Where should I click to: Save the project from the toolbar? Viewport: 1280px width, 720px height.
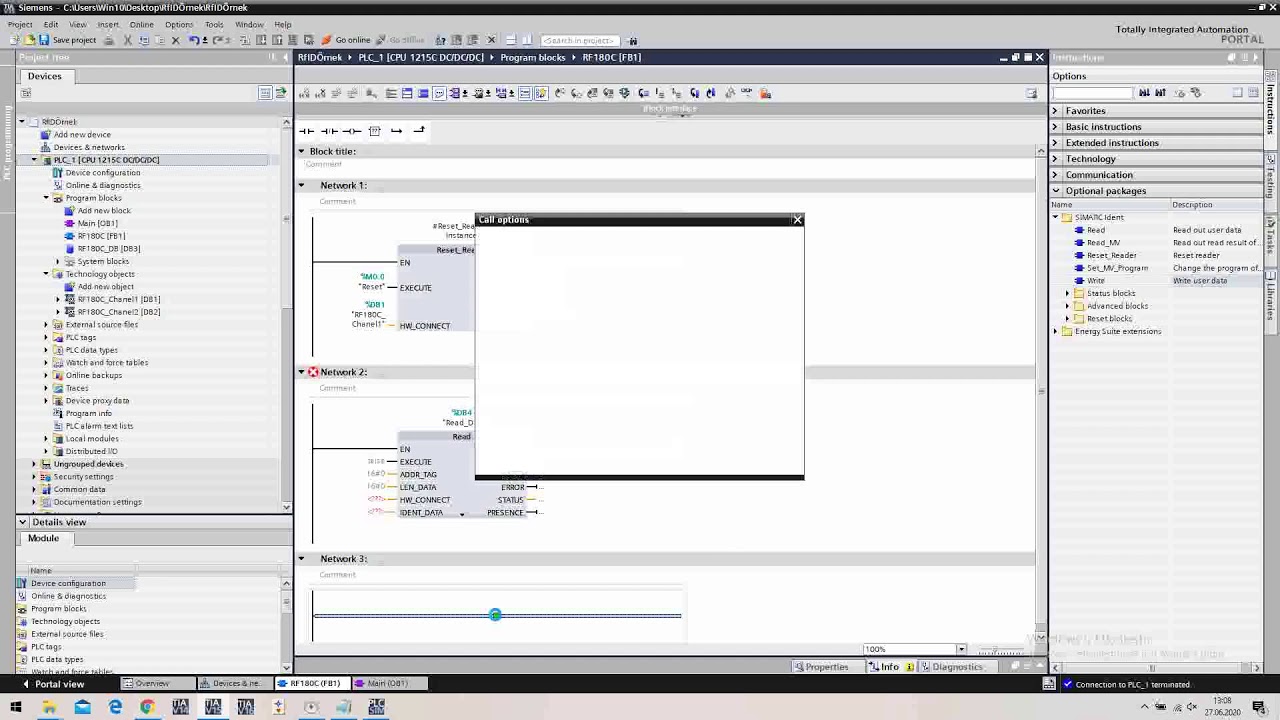click(68, 40)
